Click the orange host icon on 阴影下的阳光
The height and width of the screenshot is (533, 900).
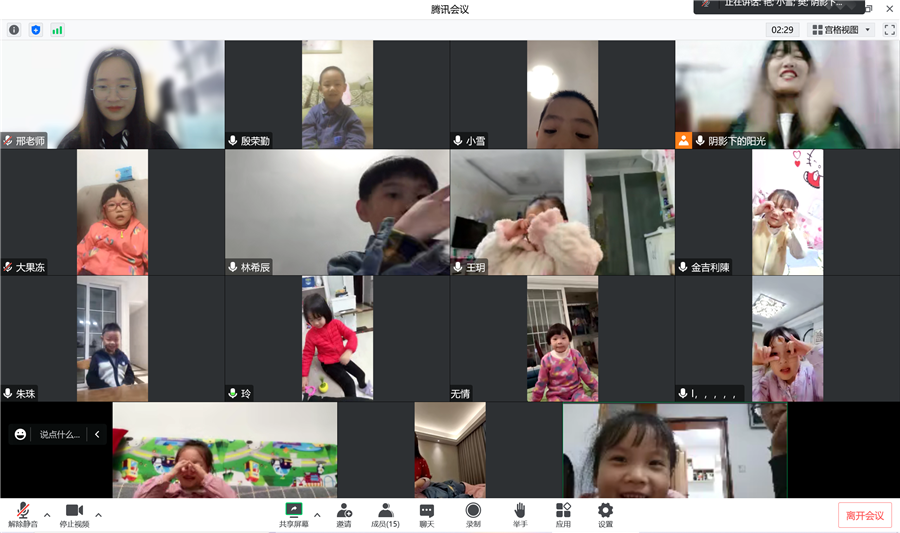point(683,141)
